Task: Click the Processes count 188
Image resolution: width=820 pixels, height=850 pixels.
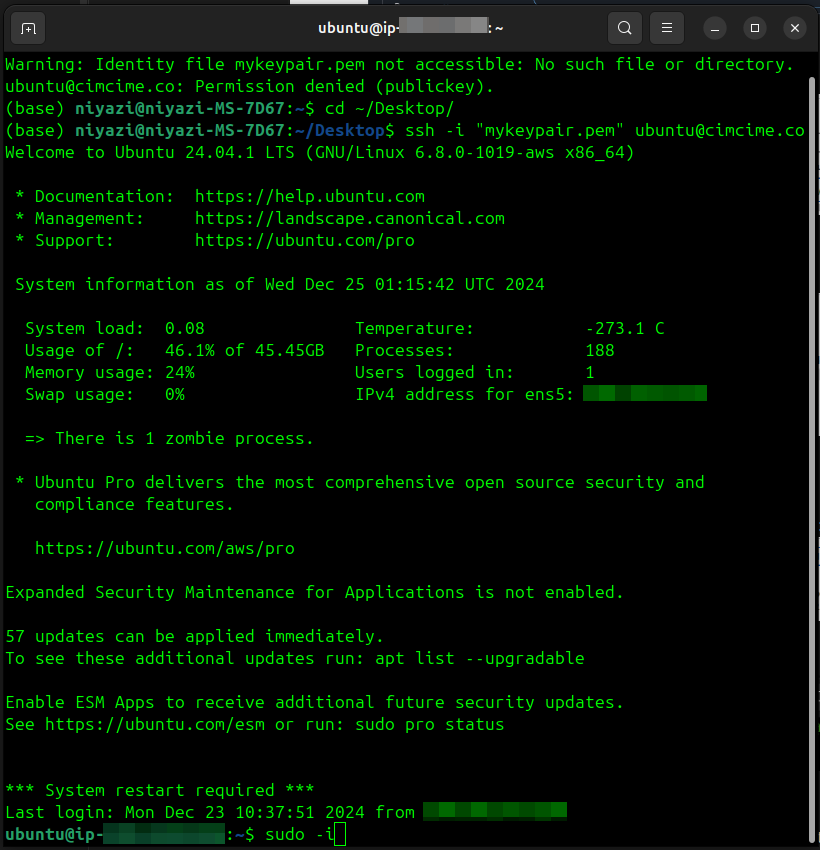Action: coord(600,350)
